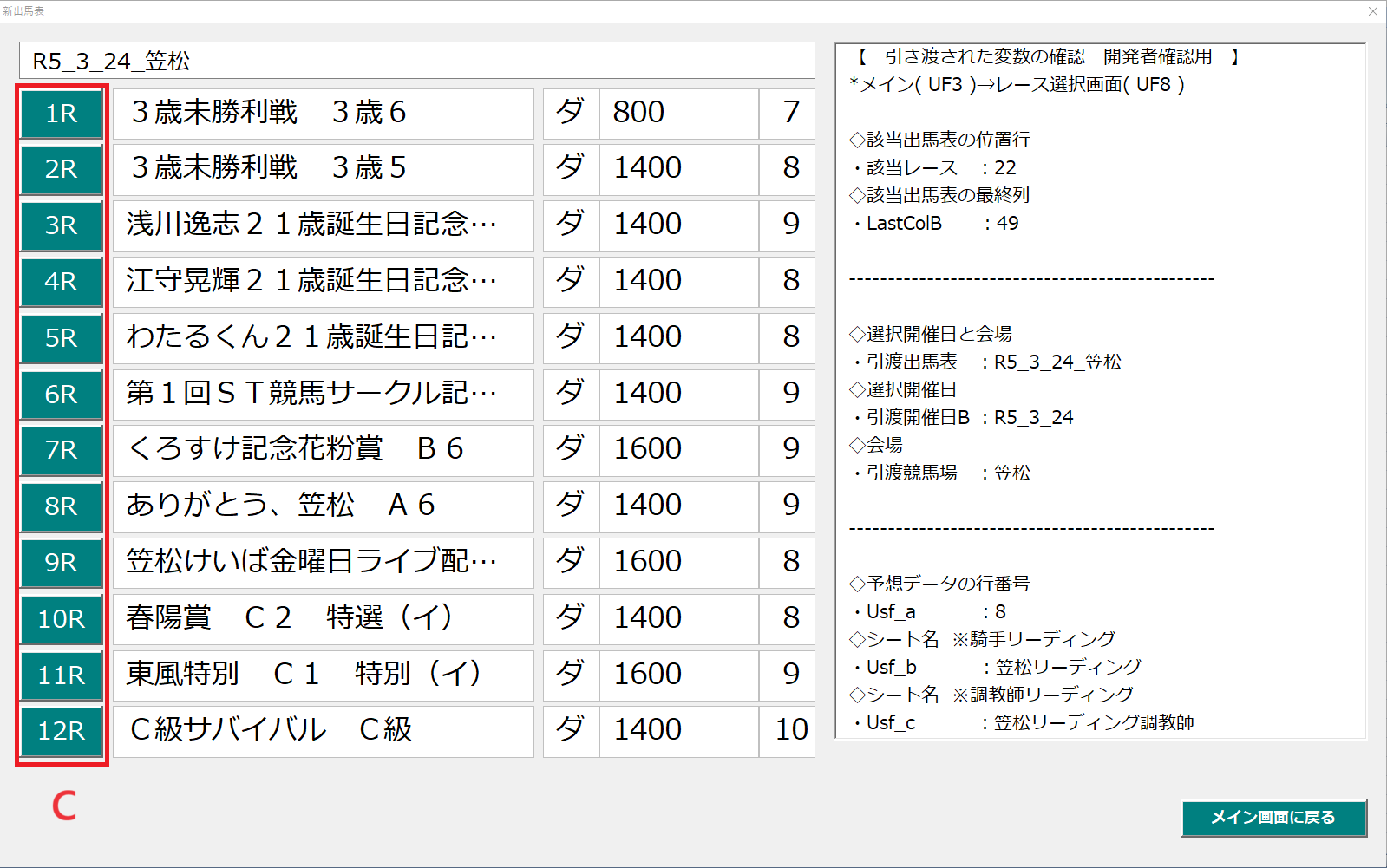Click the ありがとう、笠松 A6 race name
Image resolution: width=1387 pixels, height=868 pixels.
pos(323,506)
